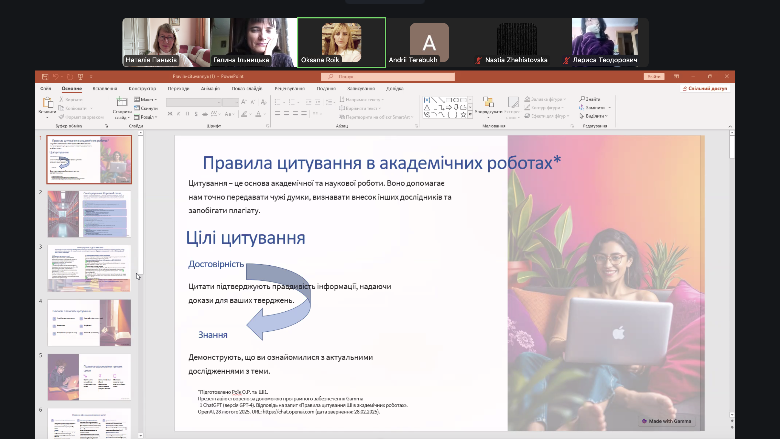Toggle underline text formatting
This screenshot has width=780, height=439.
(188, 116)
